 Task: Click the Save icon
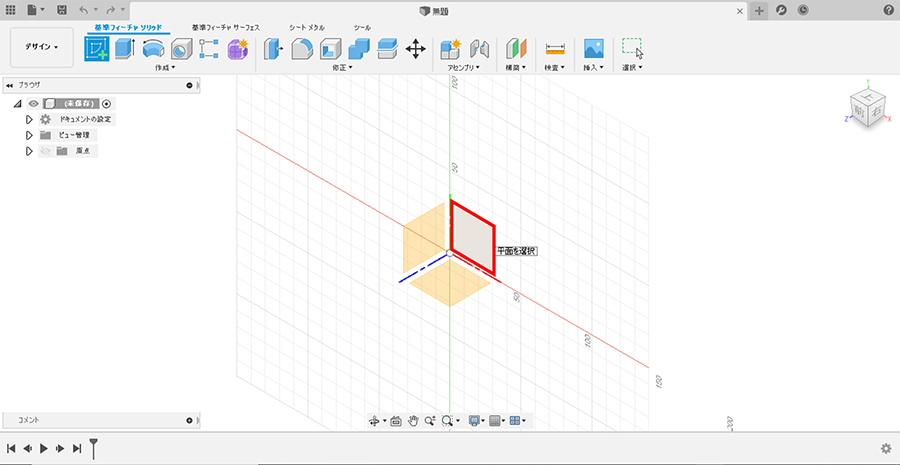(x=62, y=10)
